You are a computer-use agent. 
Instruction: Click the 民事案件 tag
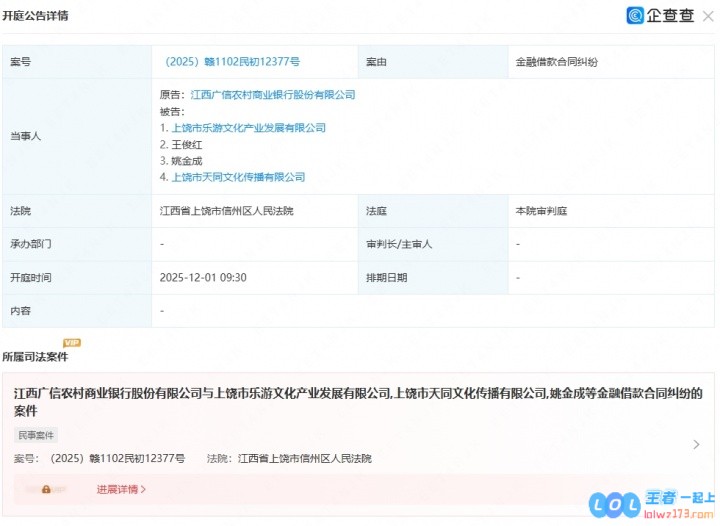tap(36, 435)
